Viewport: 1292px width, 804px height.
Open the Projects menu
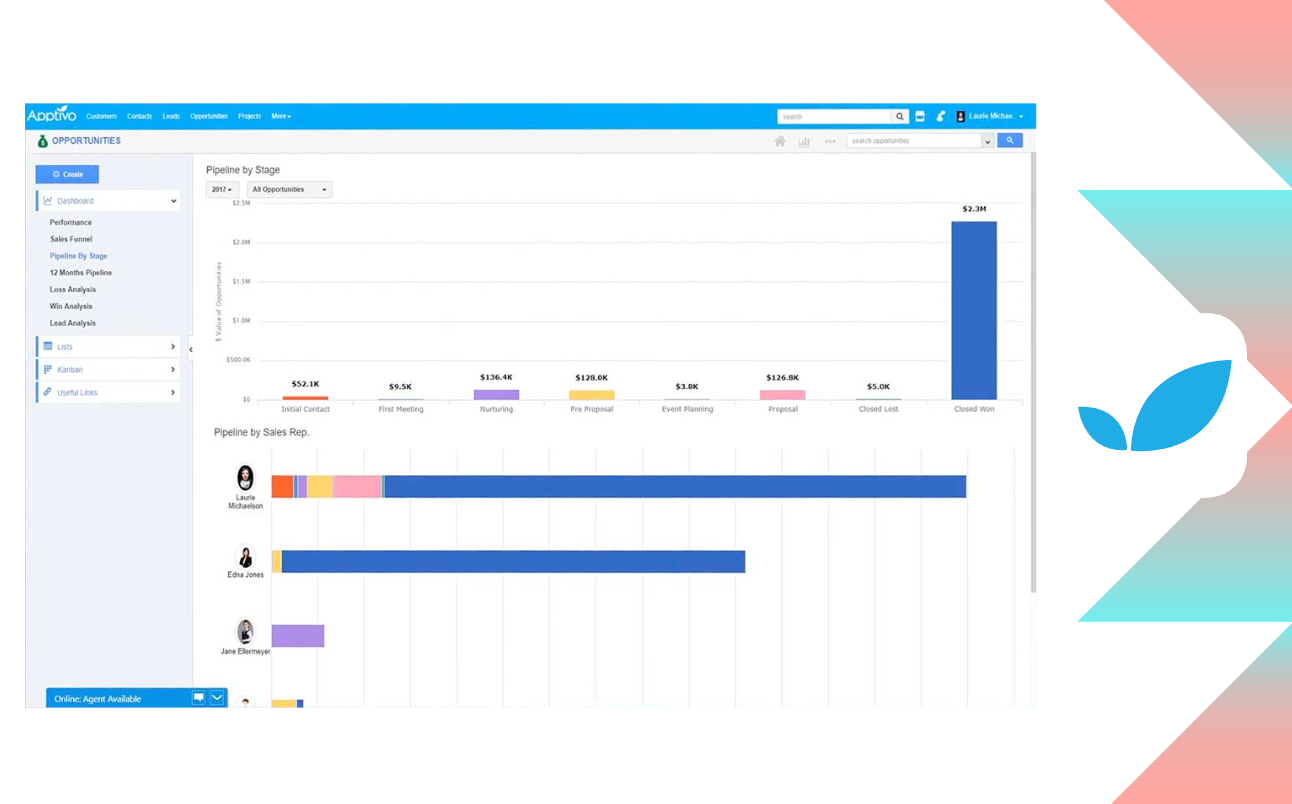pos(249,116)
